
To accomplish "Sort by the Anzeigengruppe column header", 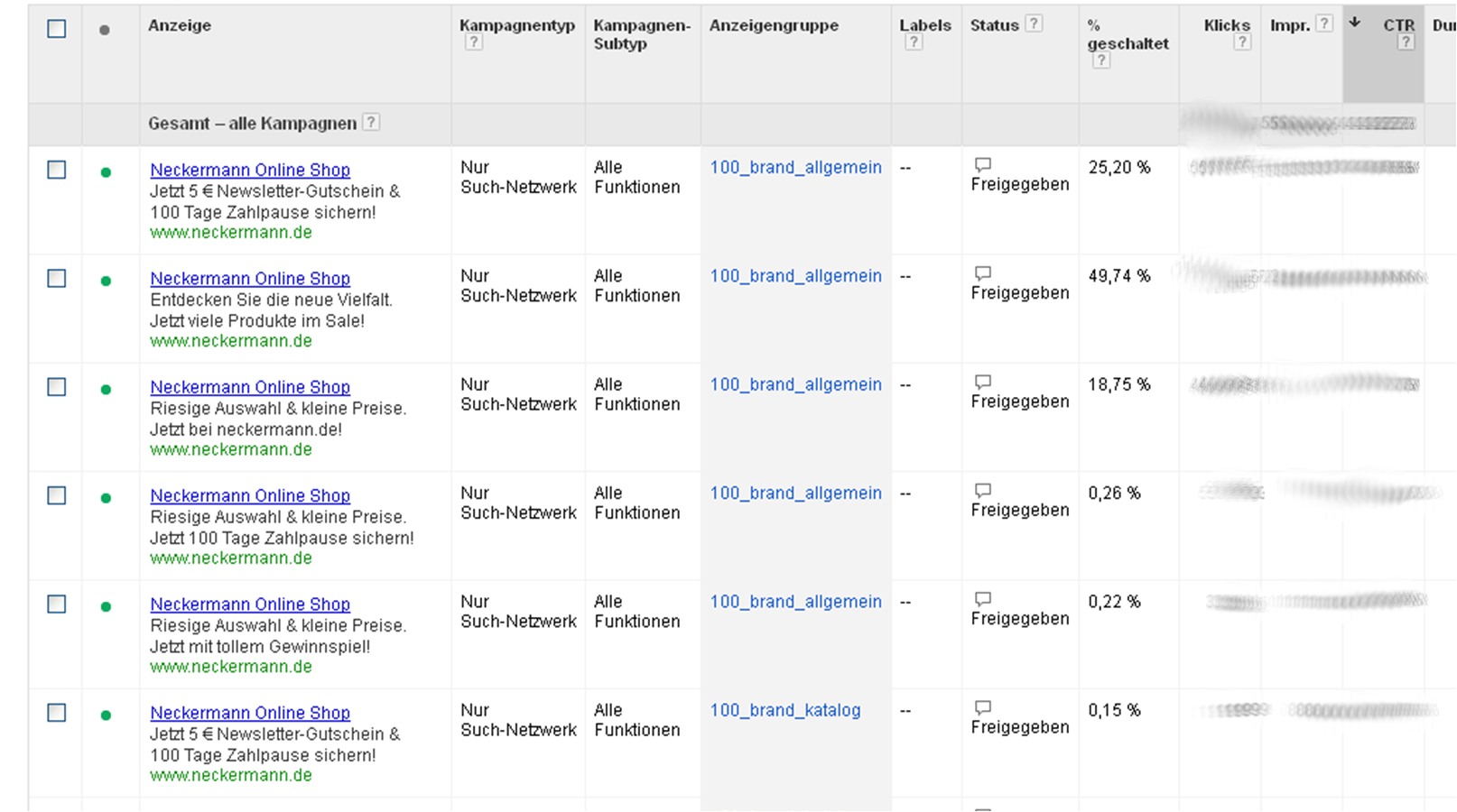I will (774, 25).
